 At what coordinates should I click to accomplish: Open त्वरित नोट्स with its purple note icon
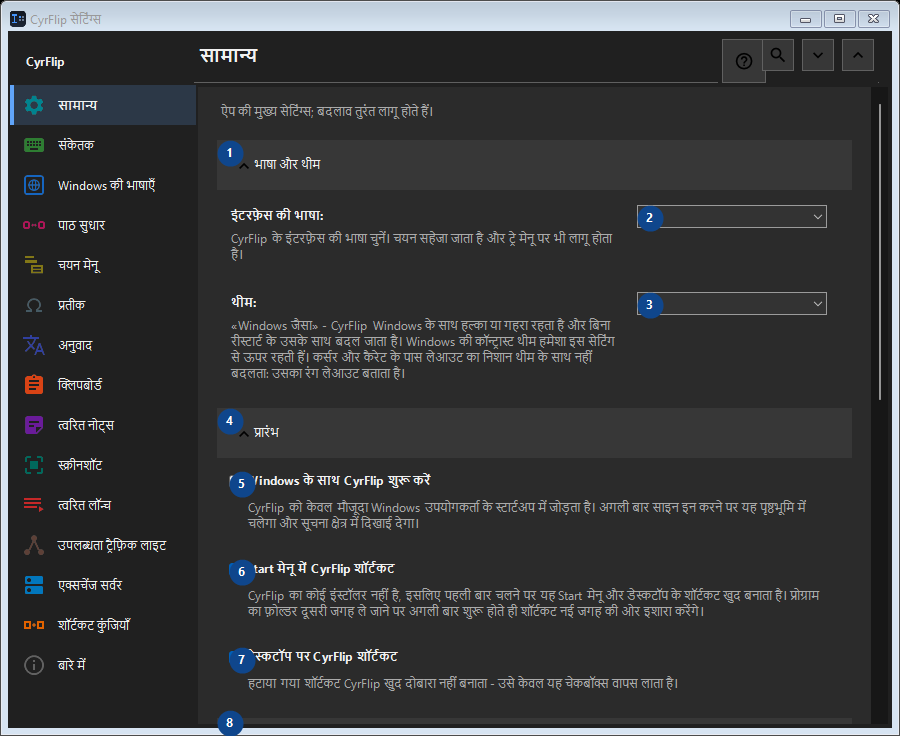[34, 425]
